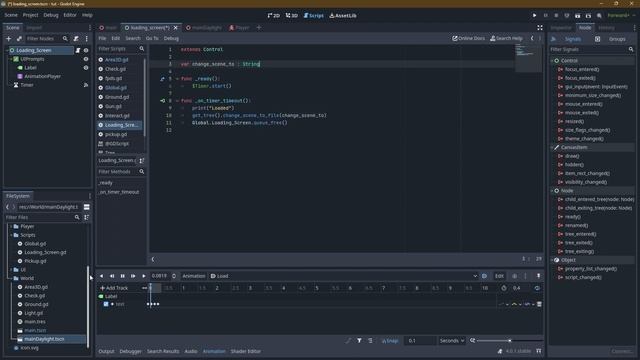The width and height of the screenshot is (640, 360).
Task: Click the sort files icon in FileSystem
Action: [x=87, y=218]
